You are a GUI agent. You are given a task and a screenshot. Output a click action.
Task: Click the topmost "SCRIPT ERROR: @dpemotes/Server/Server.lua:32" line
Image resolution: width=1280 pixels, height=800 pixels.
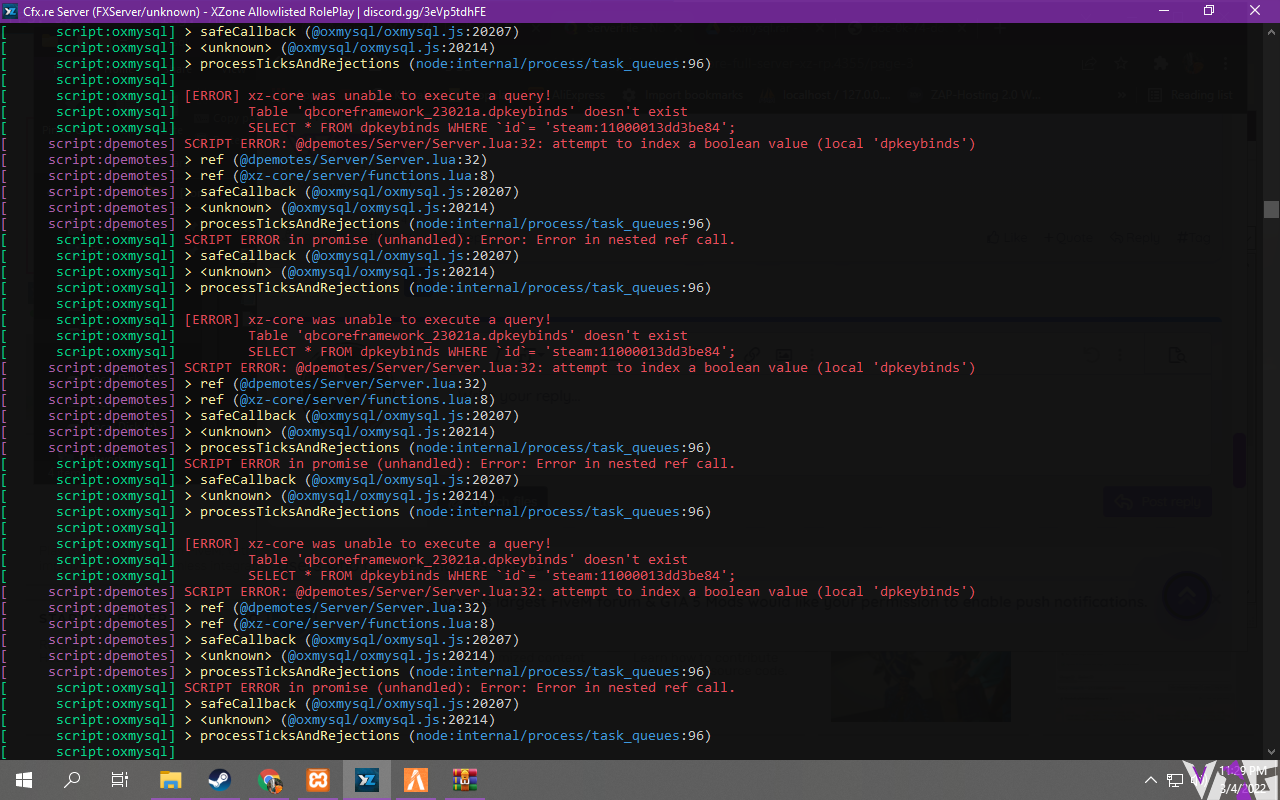pos(580,144)
